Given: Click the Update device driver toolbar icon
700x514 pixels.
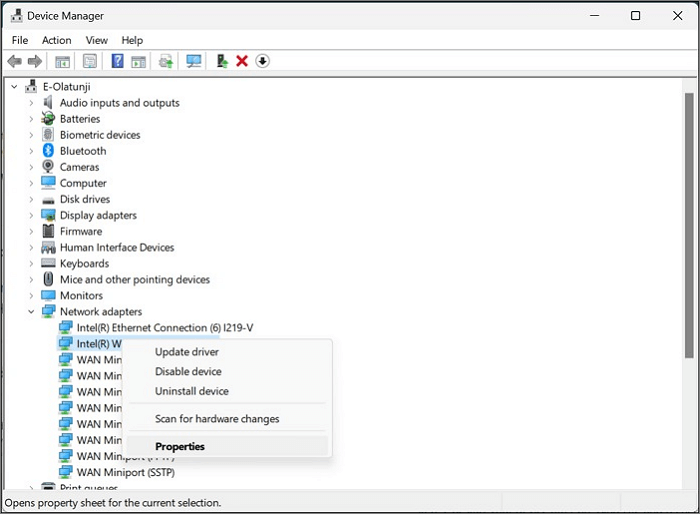Looking at the screenshot, I should point(222,61).
